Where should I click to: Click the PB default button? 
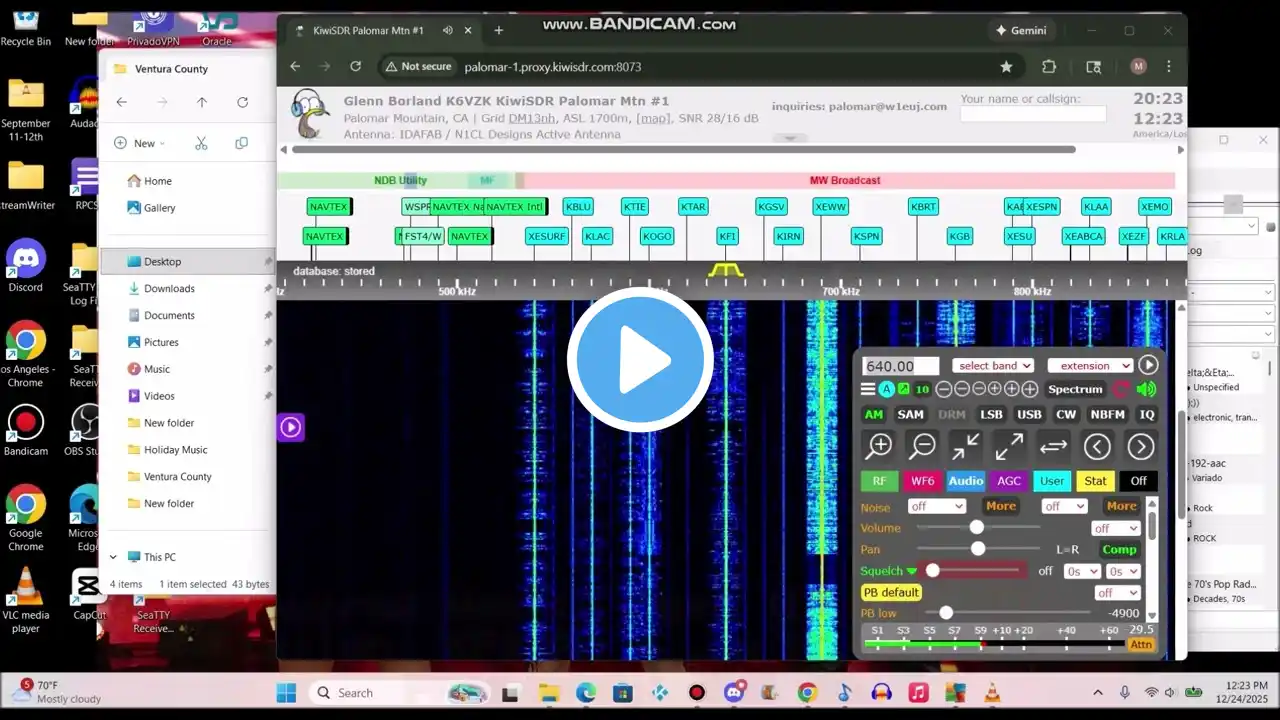point(891,593)
